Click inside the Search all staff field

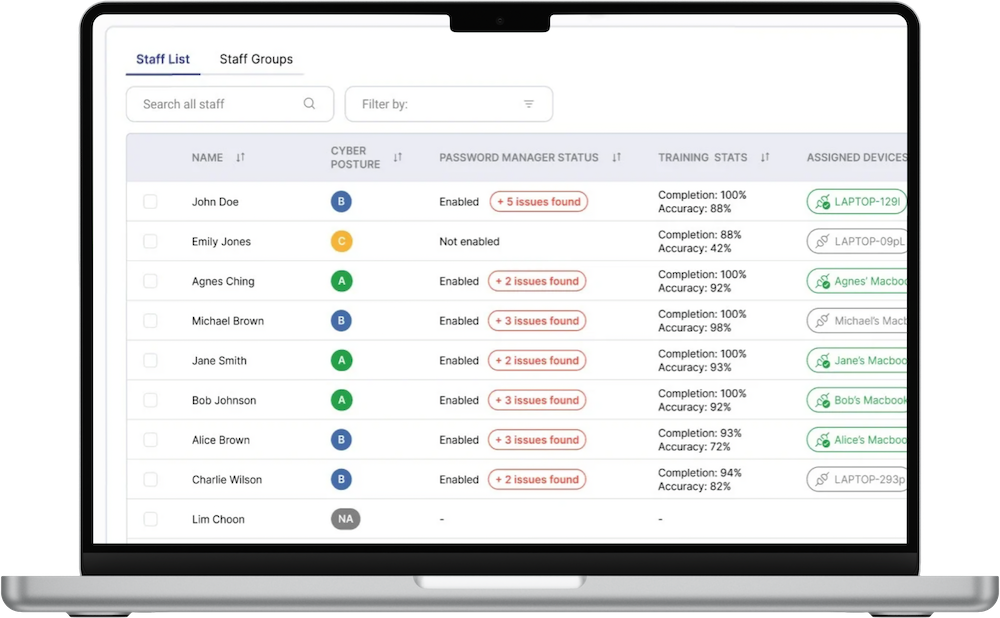210,104
